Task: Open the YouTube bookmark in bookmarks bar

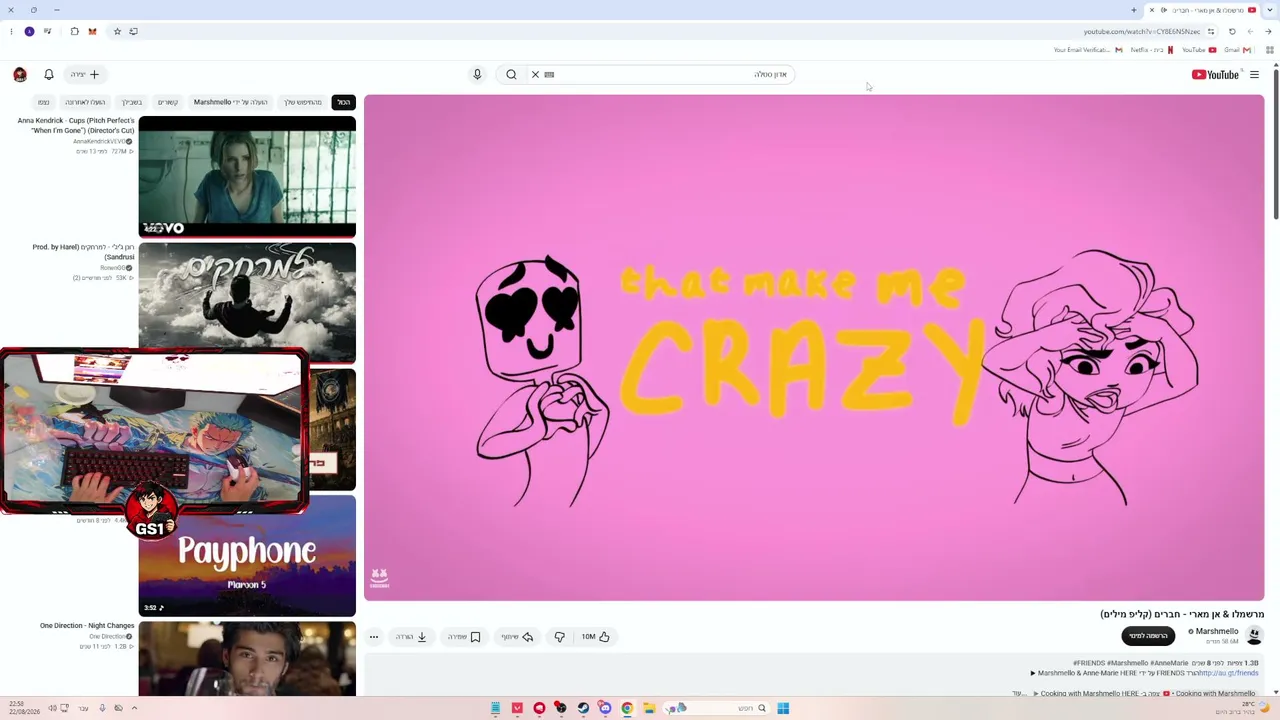Action: 1199,50
